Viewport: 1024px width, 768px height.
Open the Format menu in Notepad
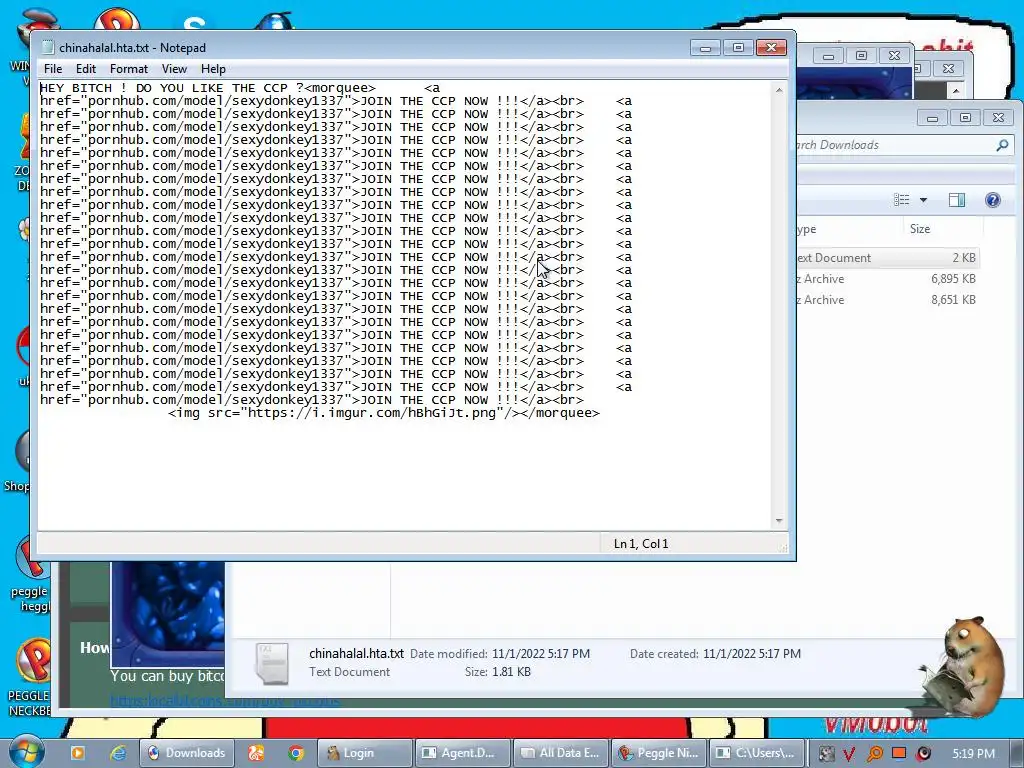(129, 69)
